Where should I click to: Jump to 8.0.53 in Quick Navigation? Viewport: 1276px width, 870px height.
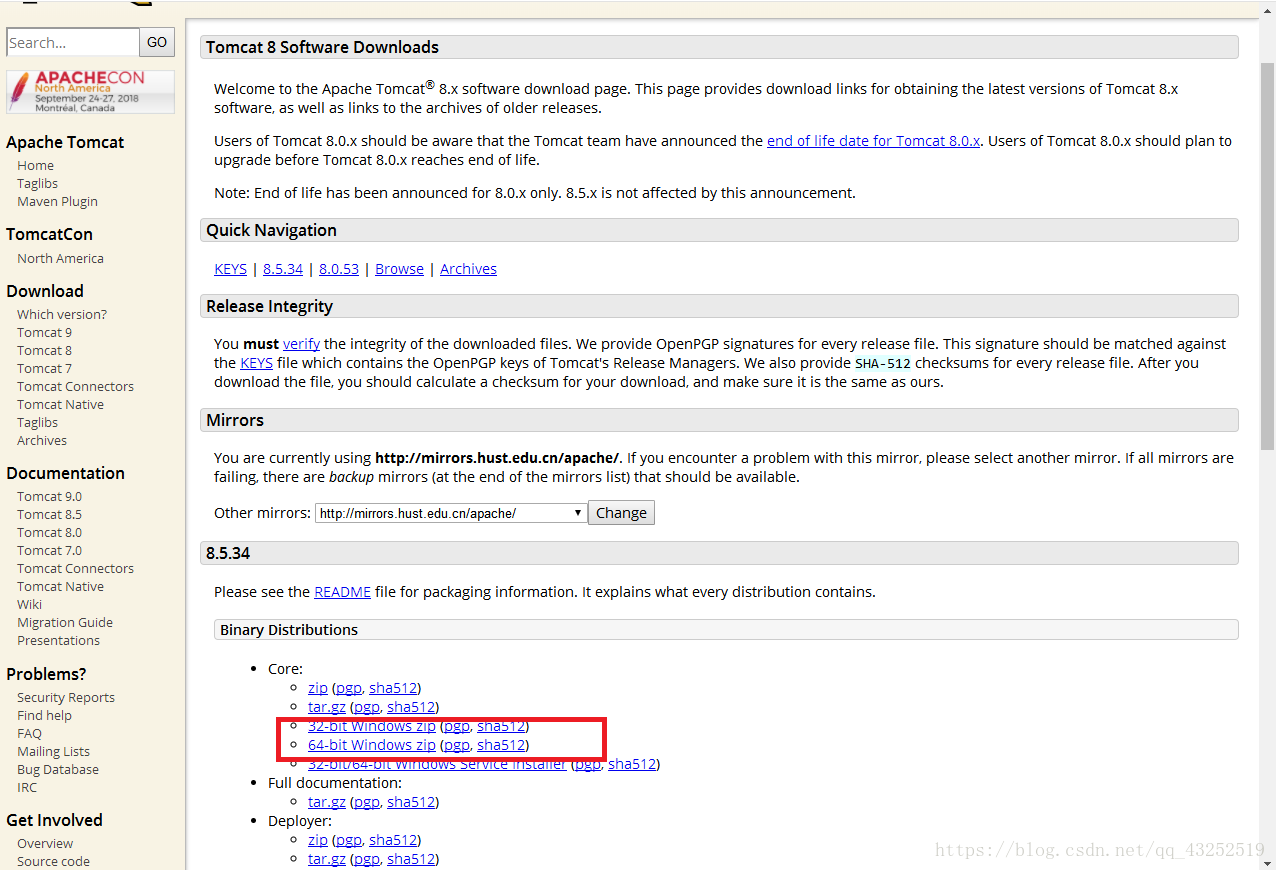[339, 269]
